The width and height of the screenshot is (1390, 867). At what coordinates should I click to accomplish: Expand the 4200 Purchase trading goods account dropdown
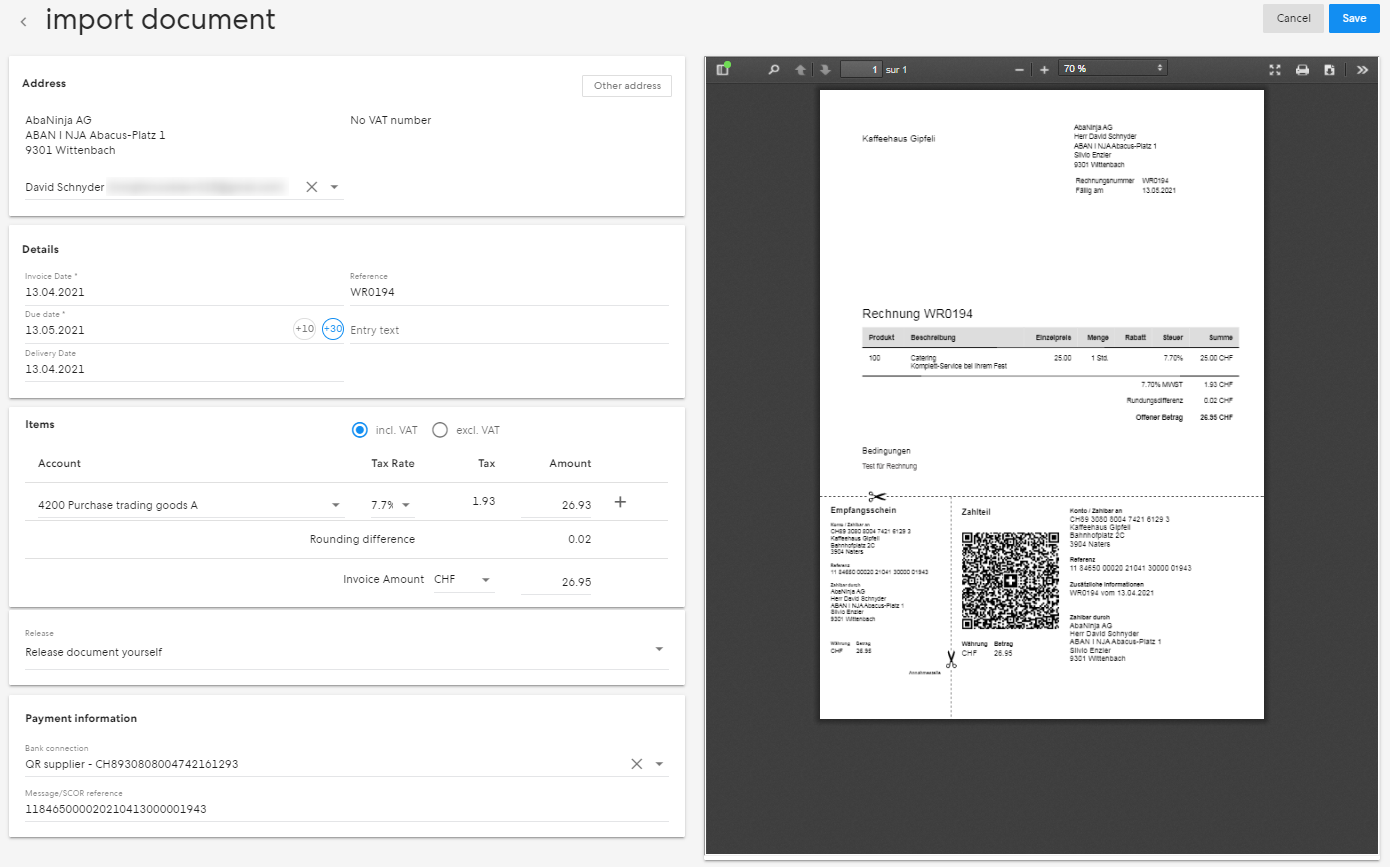336,505
